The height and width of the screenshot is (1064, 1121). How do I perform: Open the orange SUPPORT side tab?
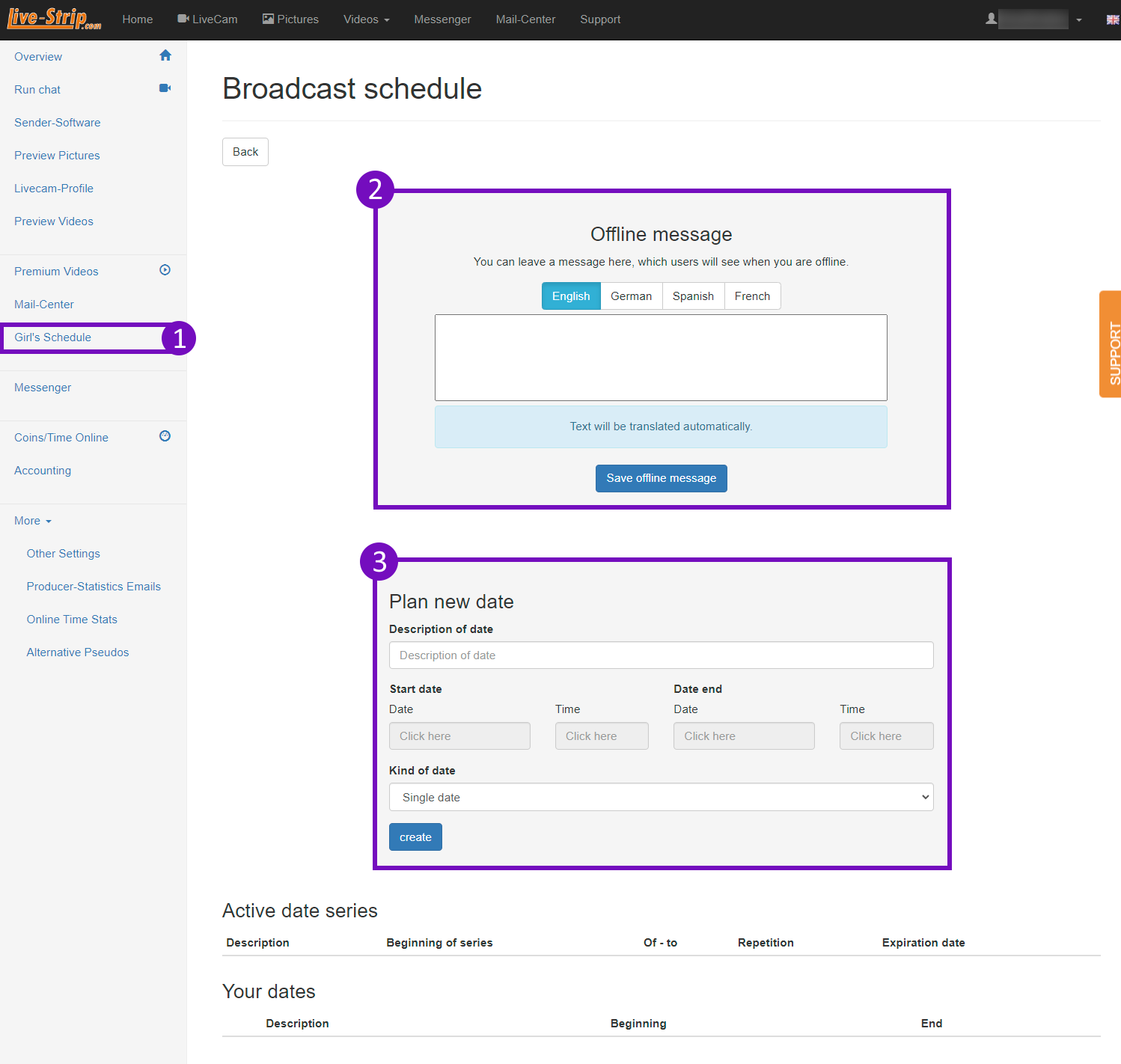click(x=1111, y=344)
